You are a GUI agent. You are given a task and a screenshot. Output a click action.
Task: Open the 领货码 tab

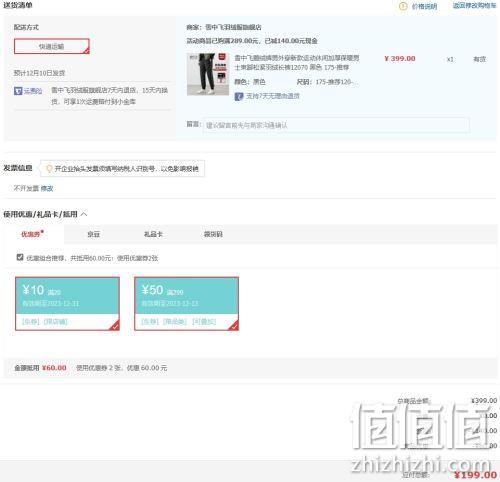tap(213, 234)
